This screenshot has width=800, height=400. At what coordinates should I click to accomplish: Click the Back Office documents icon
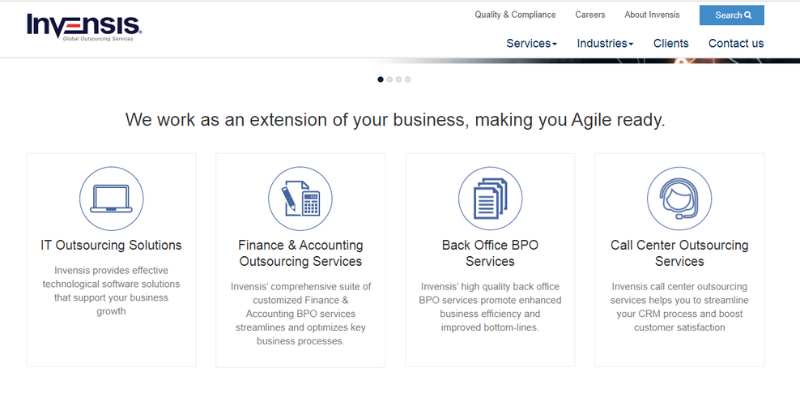click(x=490, y=199)
